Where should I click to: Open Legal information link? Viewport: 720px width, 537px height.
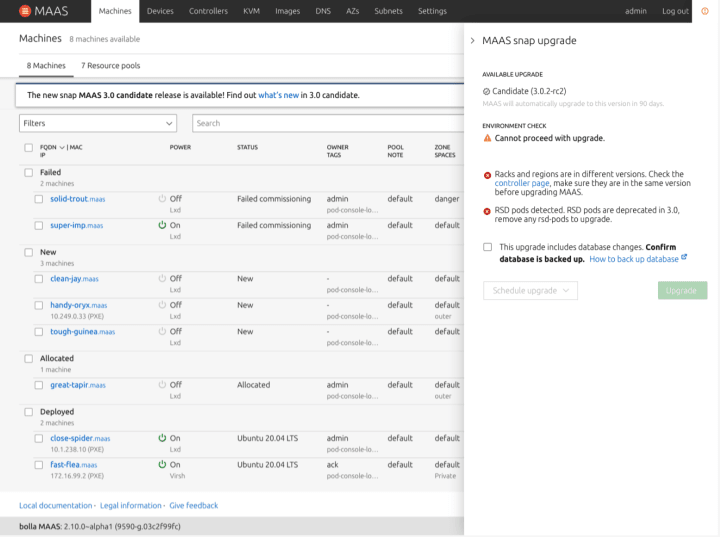pyautogui.click(x=130, y=505)
